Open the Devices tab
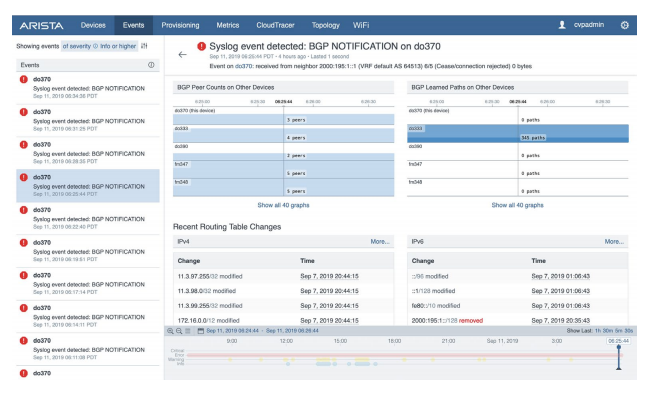This screenshot has width=650, height=400. 93,25
